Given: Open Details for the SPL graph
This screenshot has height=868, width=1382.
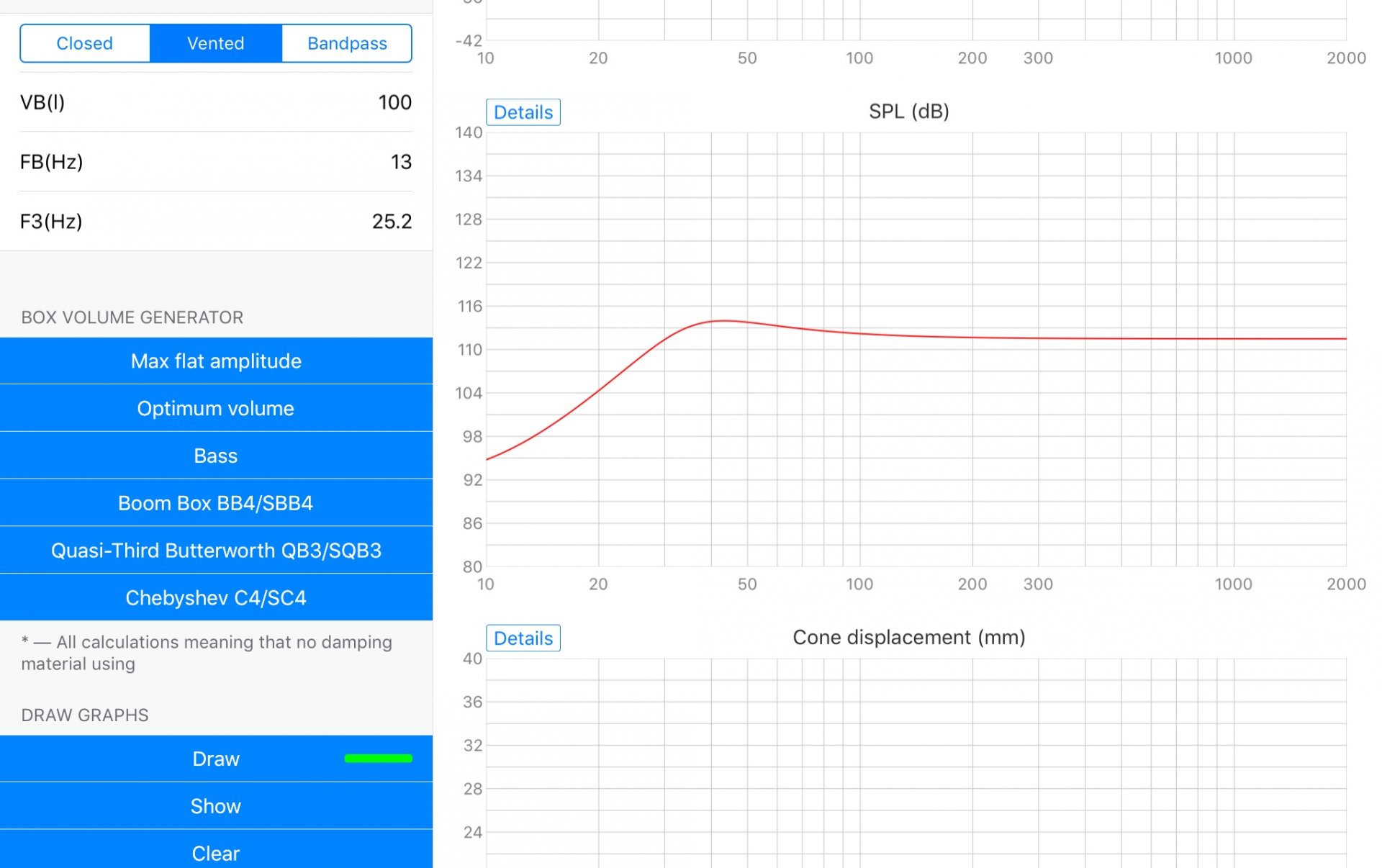Looking at the screenshot, I should click(523, 112).
